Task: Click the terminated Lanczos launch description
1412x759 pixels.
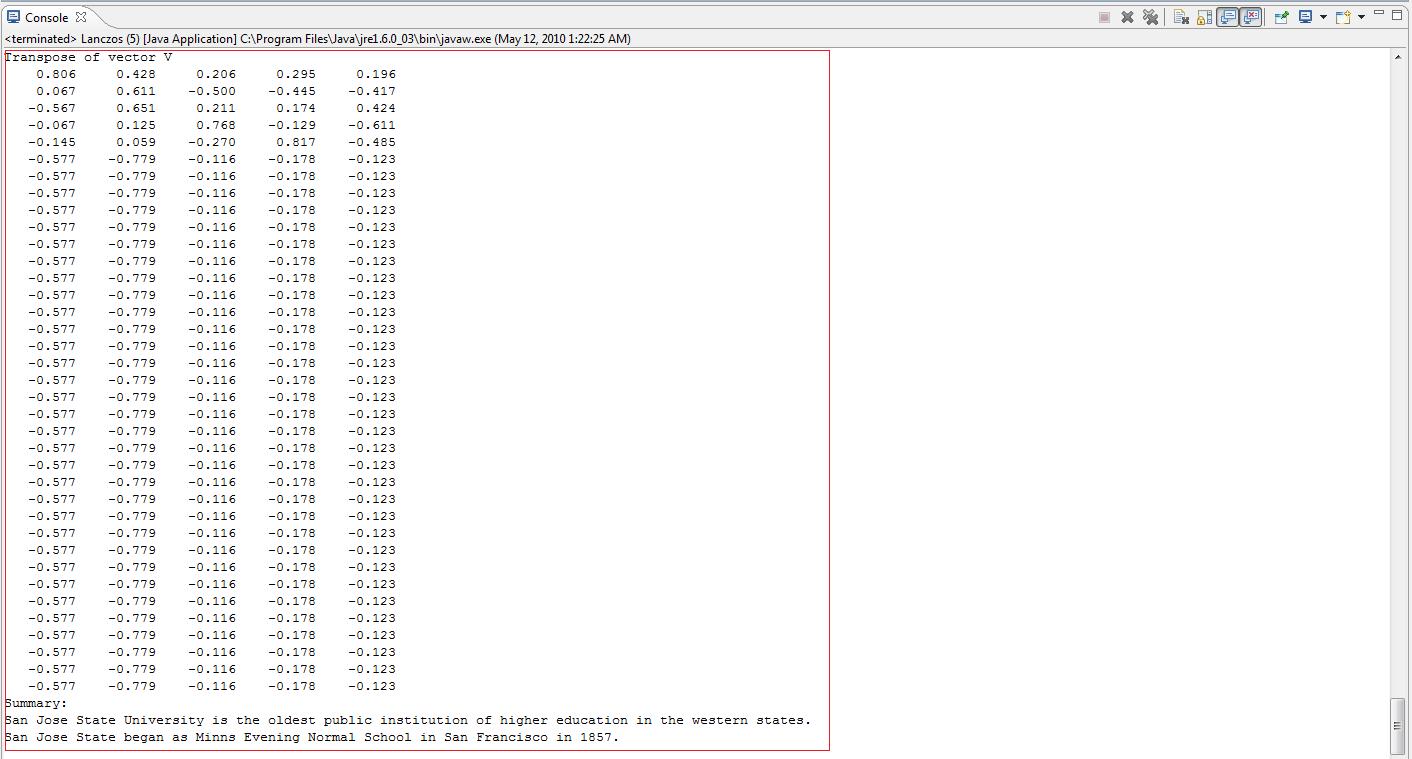Action: pyautogui.click(x=317, y=39)
